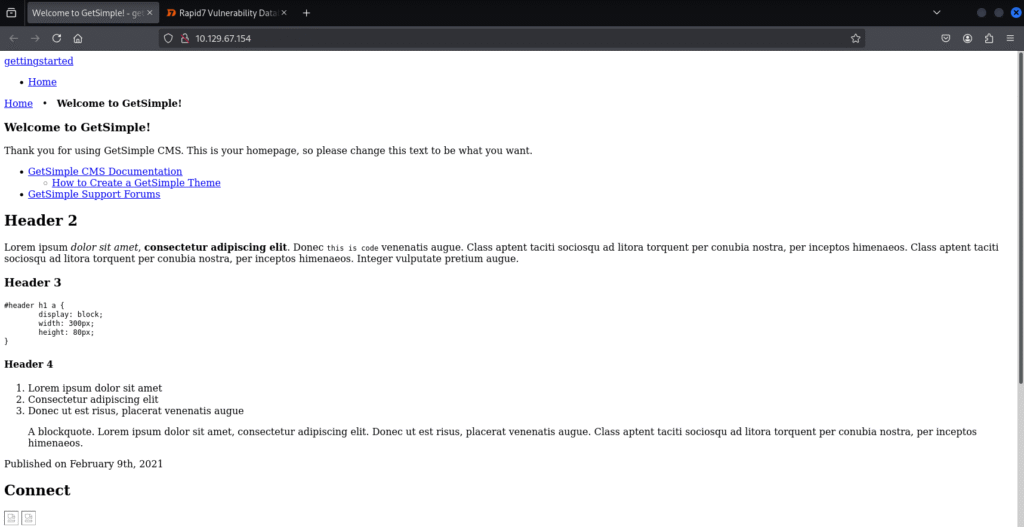Open the Firefox View icon

point(11,12)
